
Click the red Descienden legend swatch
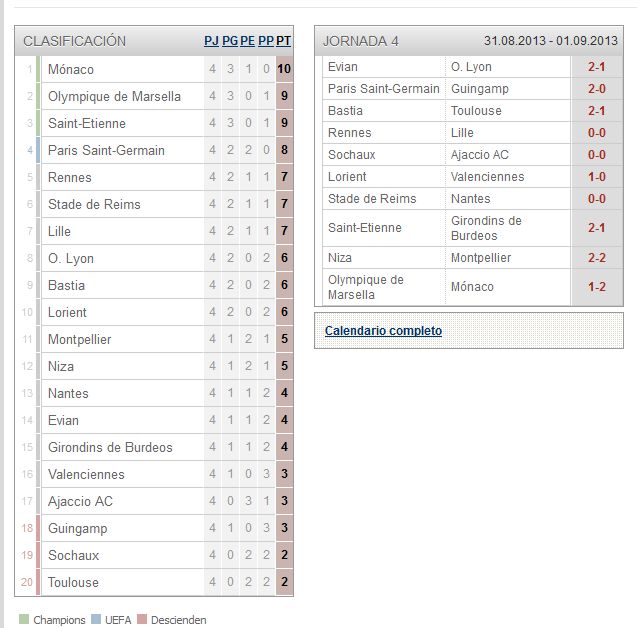(142, 619)
